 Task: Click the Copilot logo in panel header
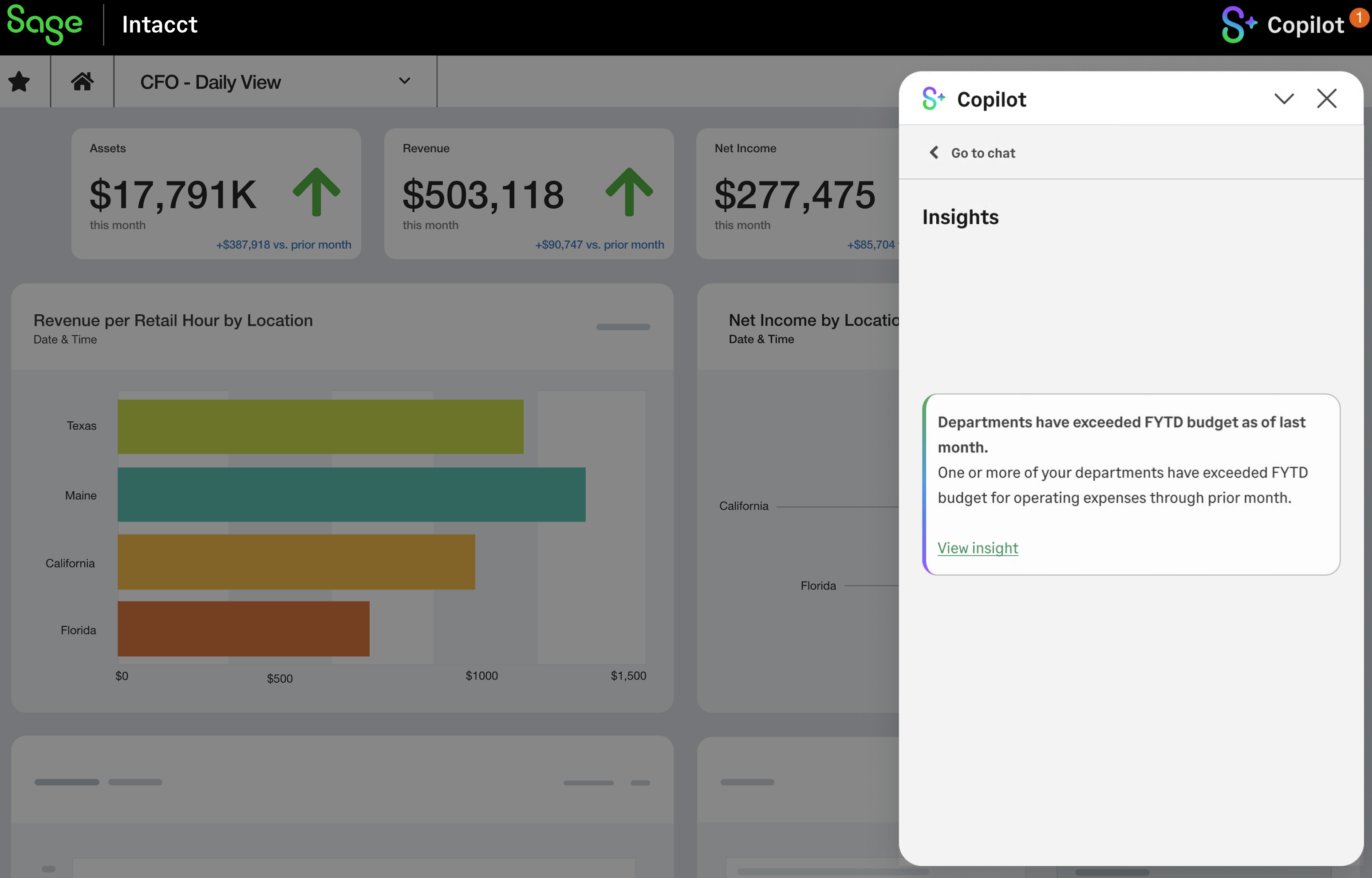(x=933, y=99)
